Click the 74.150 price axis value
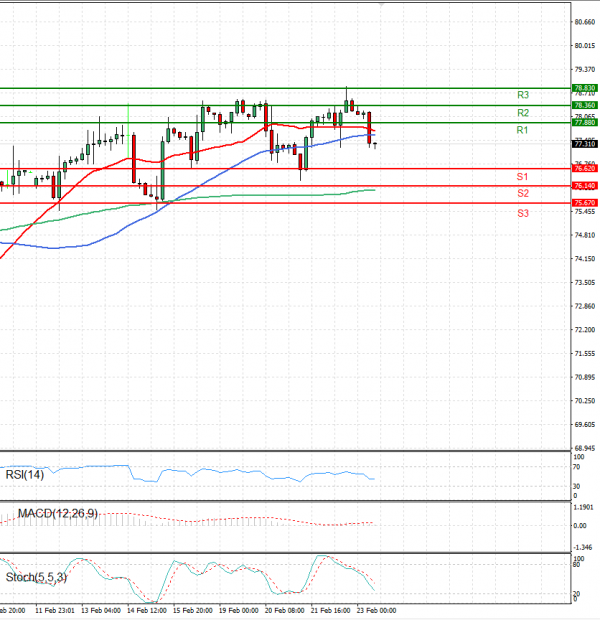Screen dimensions: 600x620 (x=585, y=259)
